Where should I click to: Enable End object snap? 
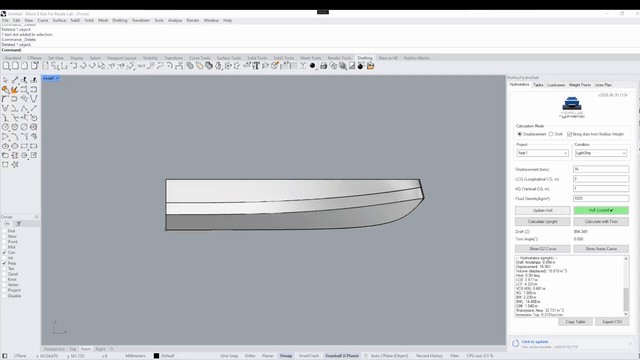click(x=4, y=231)
